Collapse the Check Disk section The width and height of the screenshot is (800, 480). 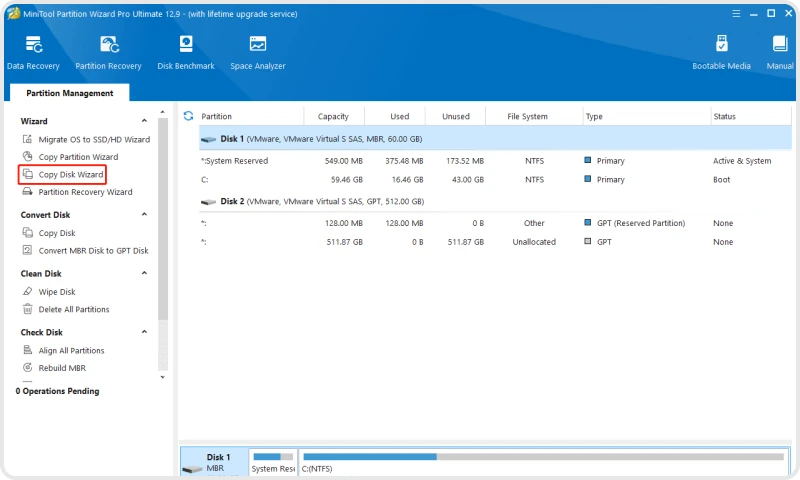[x=144, y=332]
